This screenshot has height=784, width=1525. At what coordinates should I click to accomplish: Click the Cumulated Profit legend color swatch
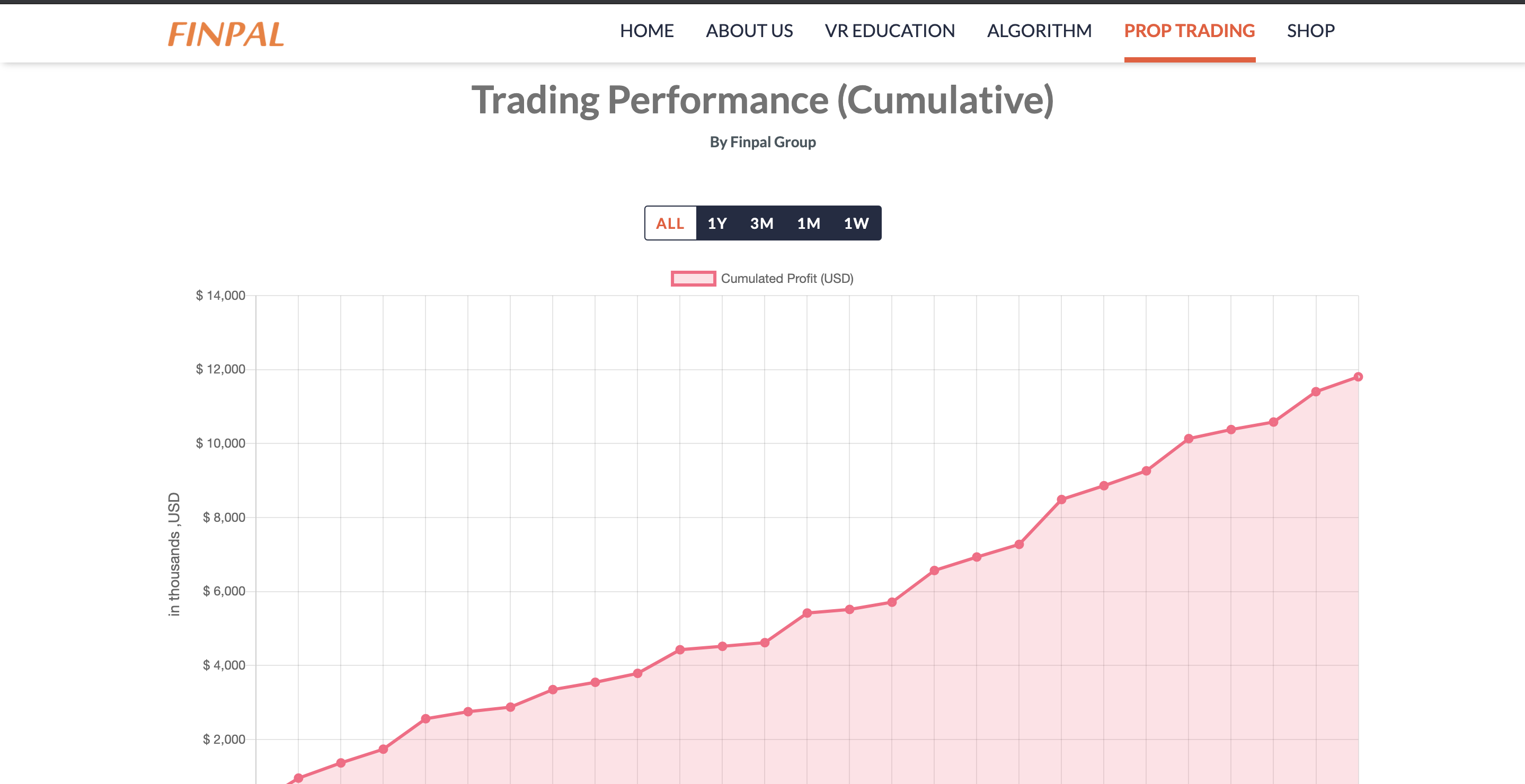click(x=693, y=278)
